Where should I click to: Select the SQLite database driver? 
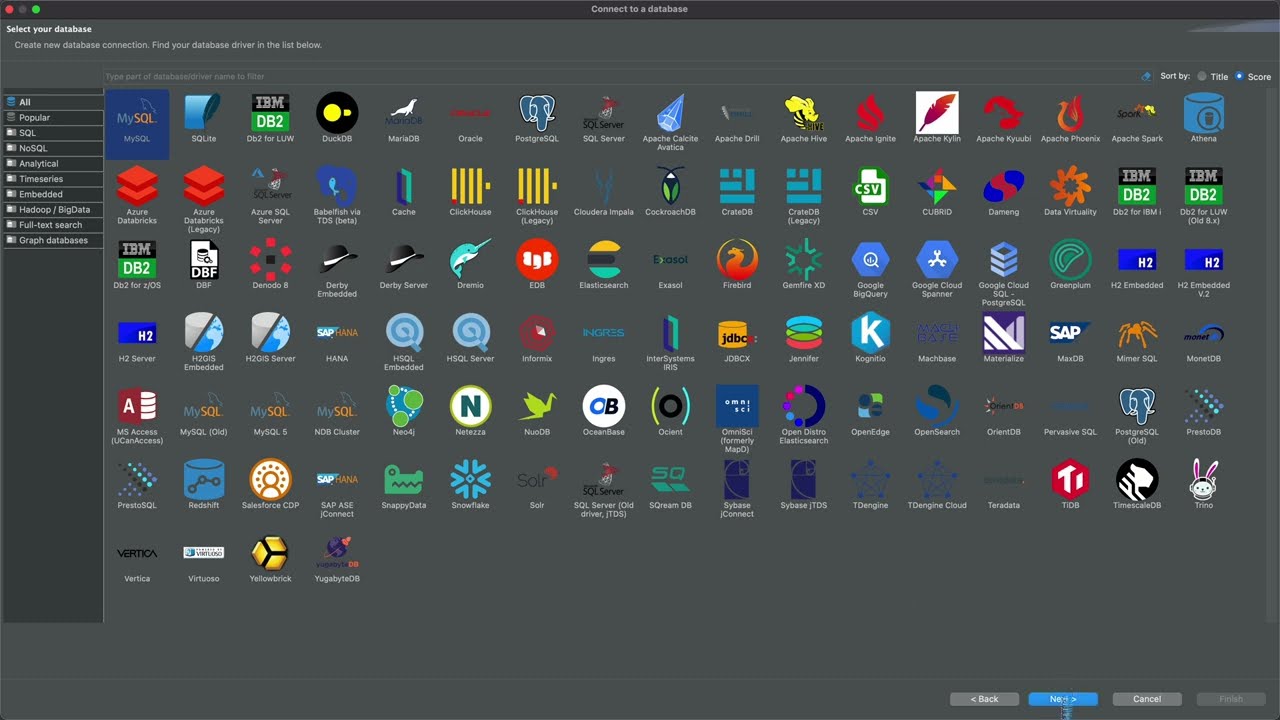pyautogui.click(x=203, y=118)
